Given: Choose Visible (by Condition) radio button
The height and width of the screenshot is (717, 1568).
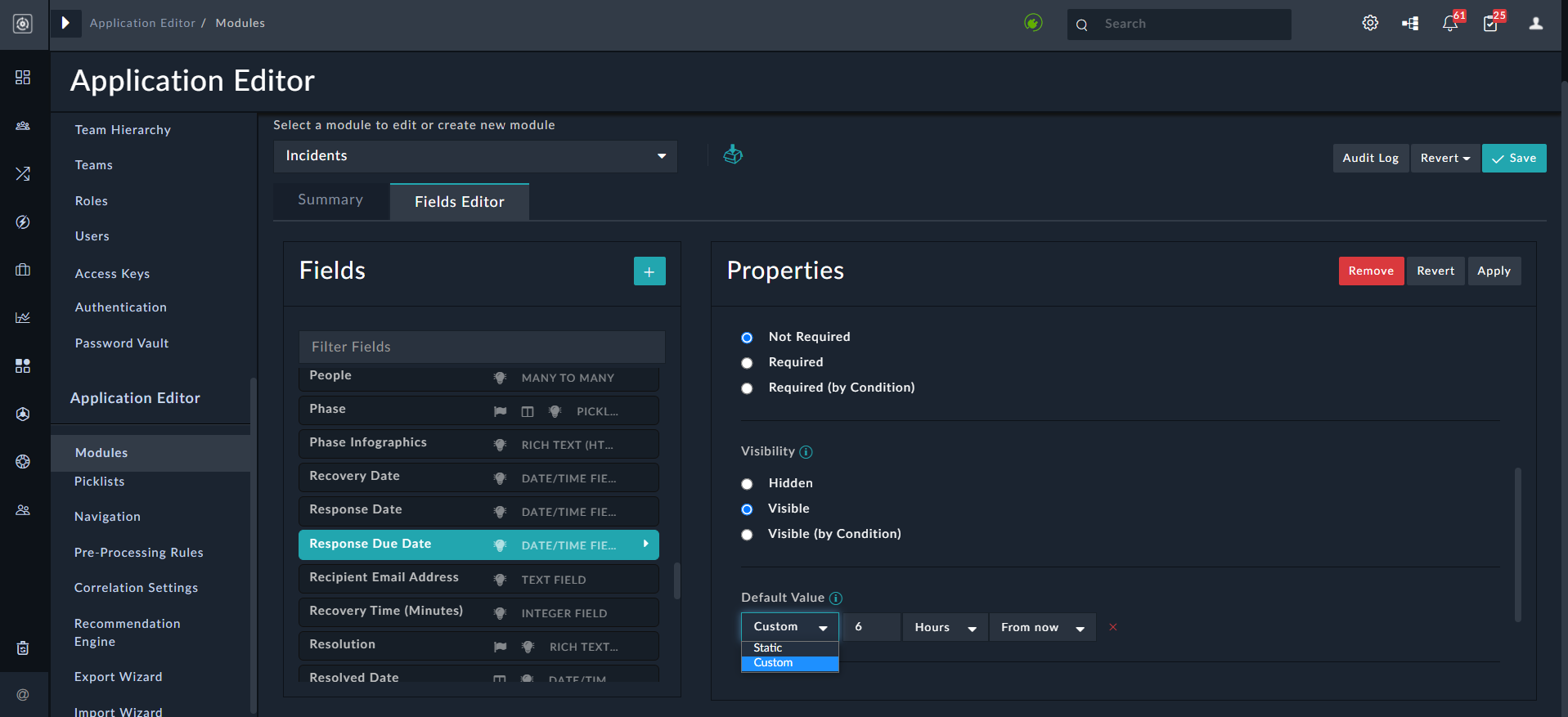Looking at the screenshot, I should point(747,535).
